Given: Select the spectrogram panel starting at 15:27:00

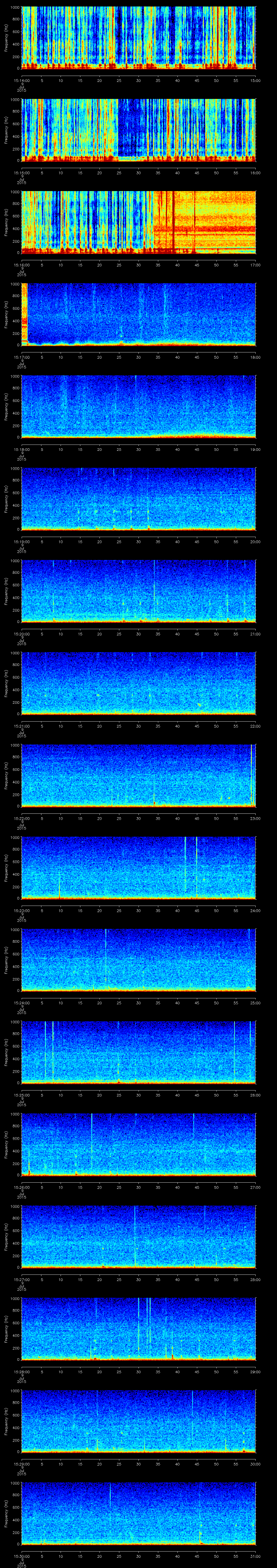Looking at the screenshot, I should [x=139, y=1237].
